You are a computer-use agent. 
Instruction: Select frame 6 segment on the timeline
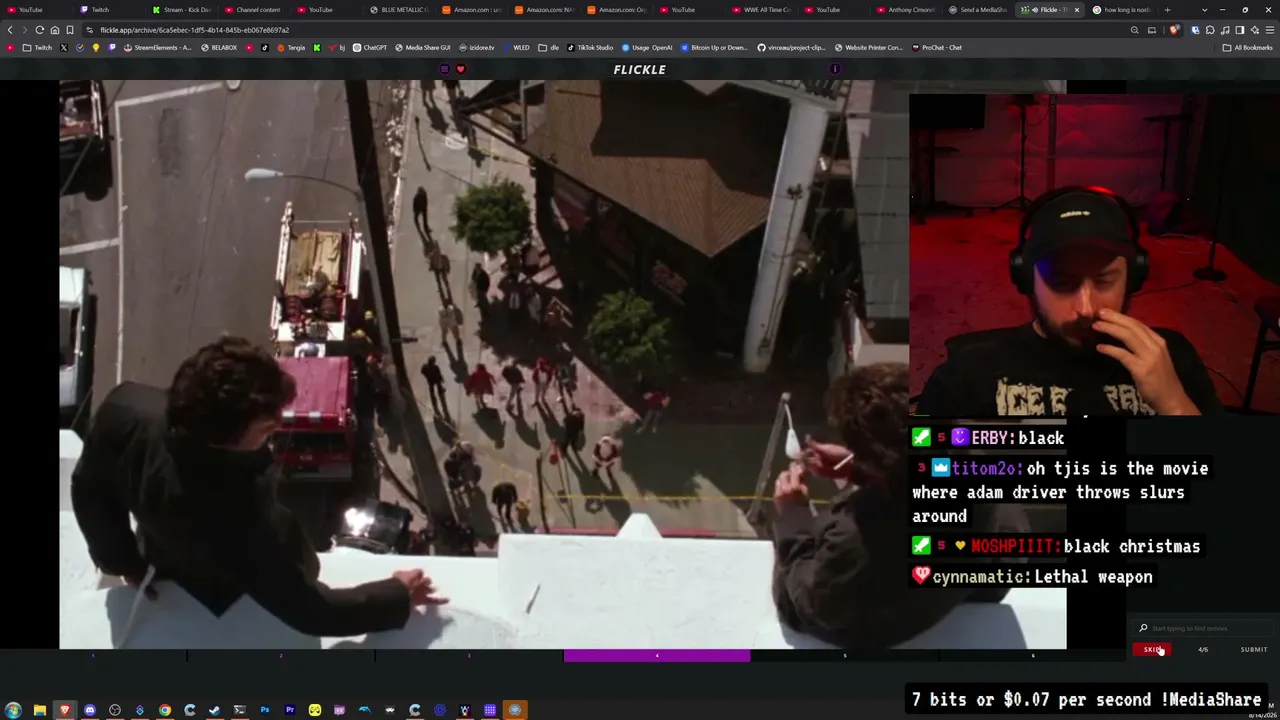pyautogui.click(x=1033, y=656)
